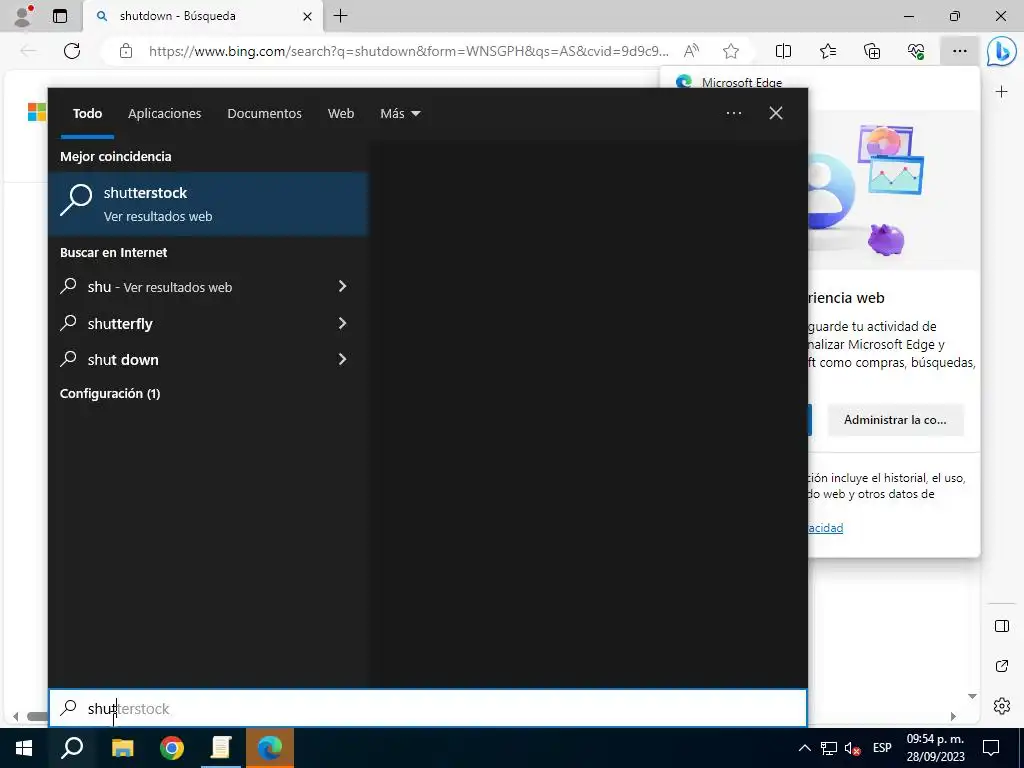Open shutterstock best match result
This screenshot has width=1024, height=768.
point(208,204)
